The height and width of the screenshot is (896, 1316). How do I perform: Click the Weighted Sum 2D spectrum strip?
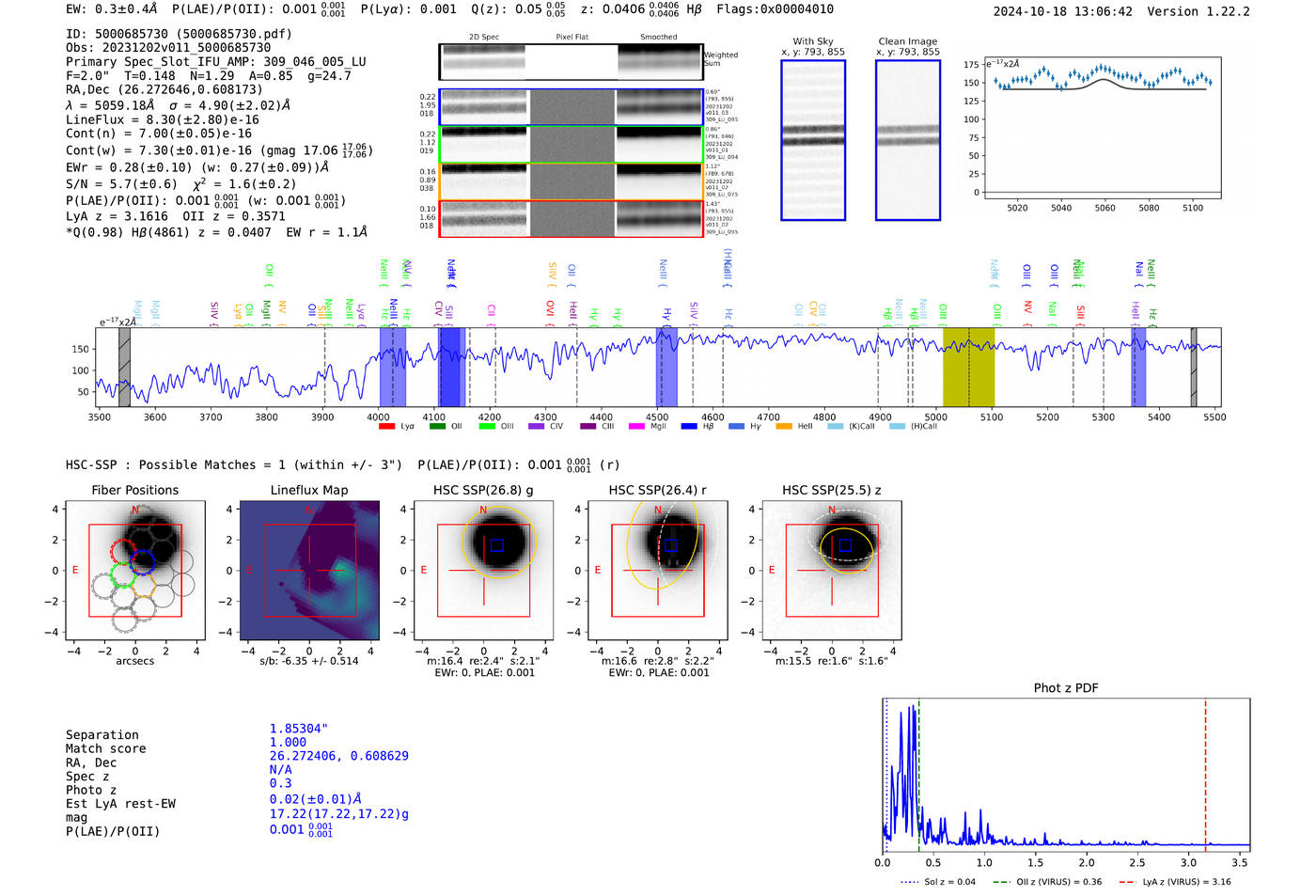[x=572, y=62]
